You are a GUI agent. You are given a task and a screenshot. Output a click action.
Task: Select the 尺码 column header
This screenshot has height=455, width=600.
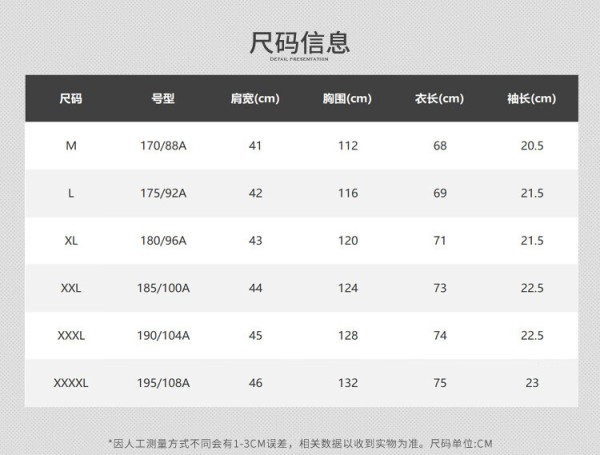point(71,99)
